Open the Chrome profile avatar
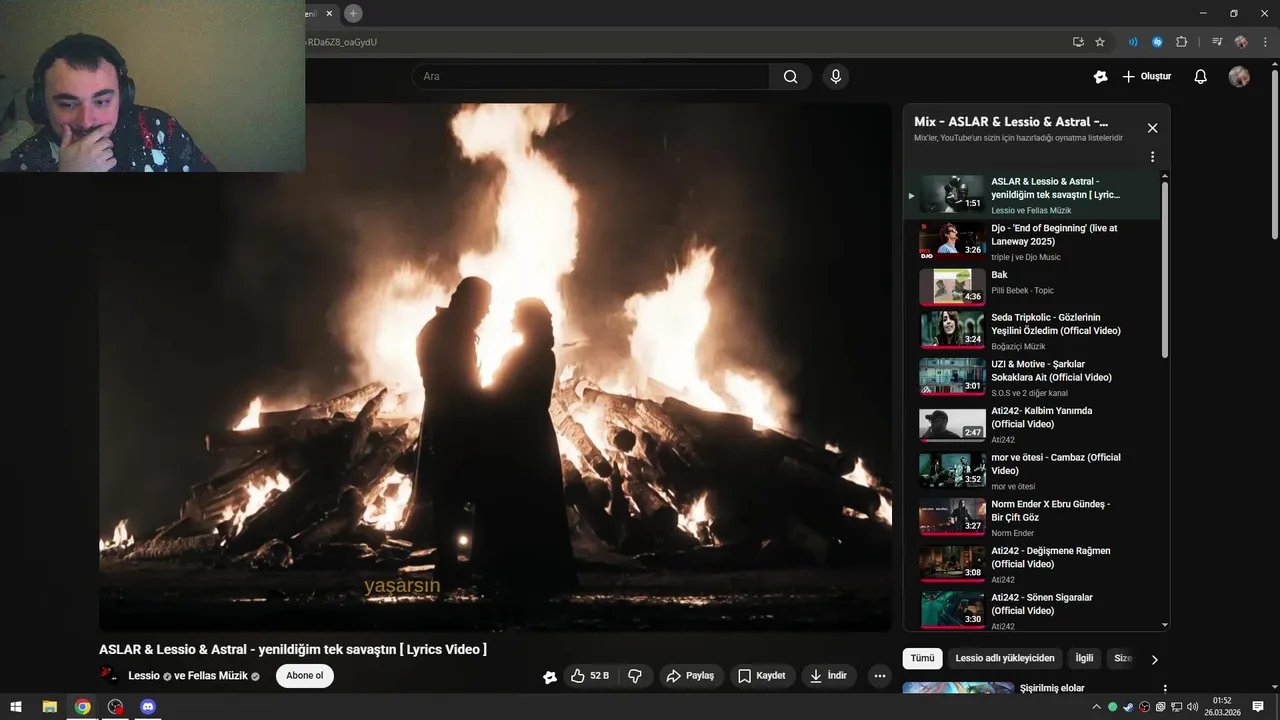 1241,42
